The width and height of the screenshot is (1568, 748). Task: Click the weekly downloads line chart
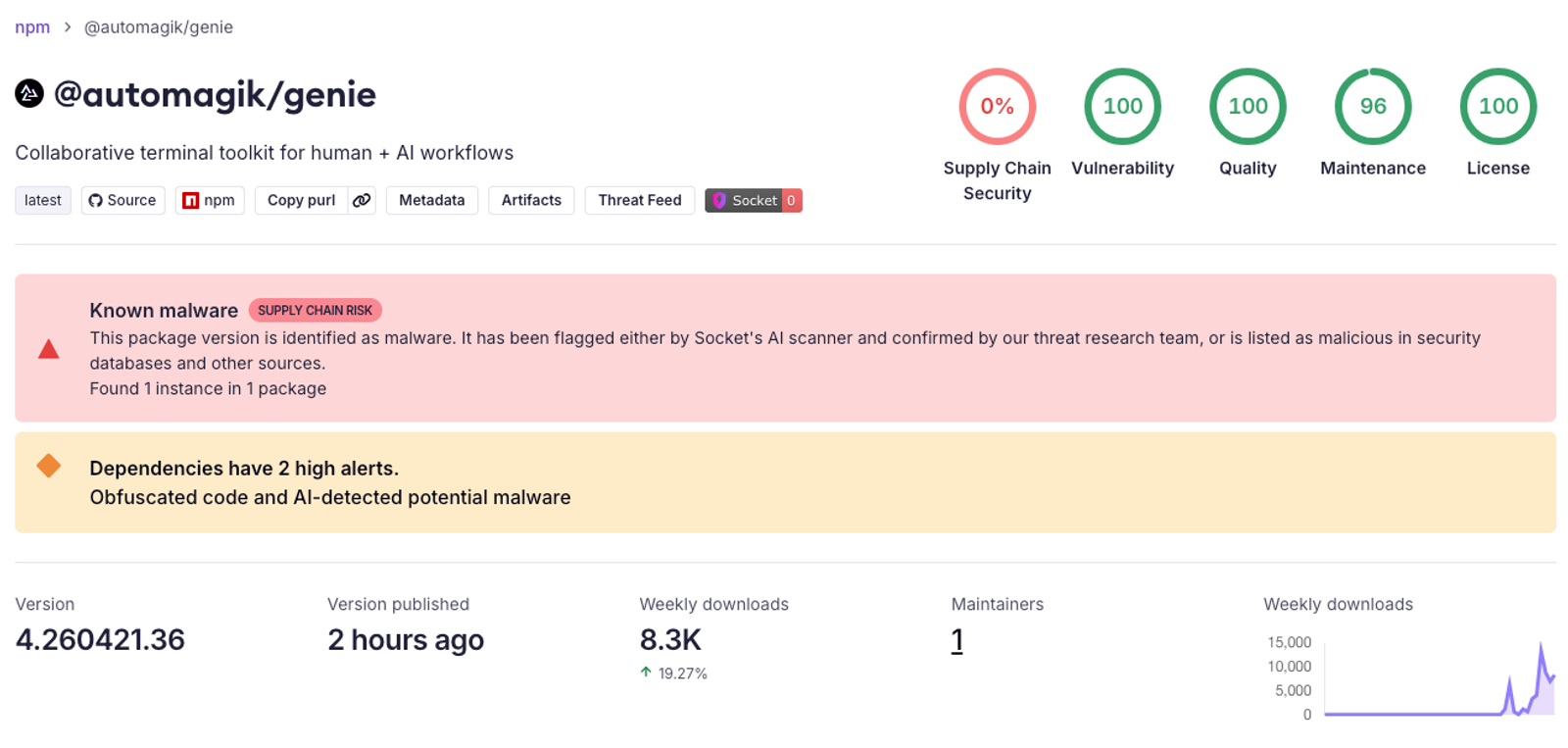[x=1440, y=678]
